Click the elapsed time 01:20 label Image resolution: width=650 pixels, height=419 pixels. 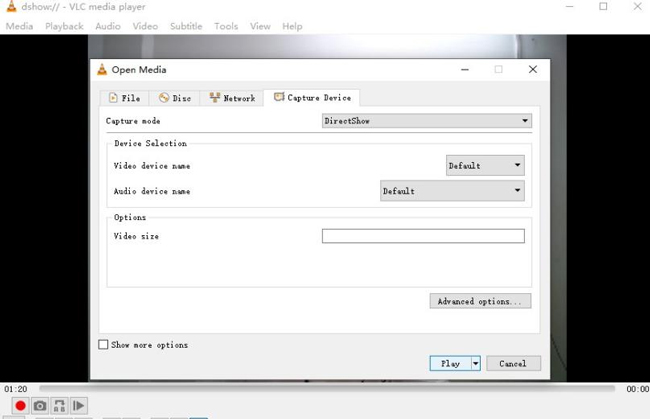(16, 389)
